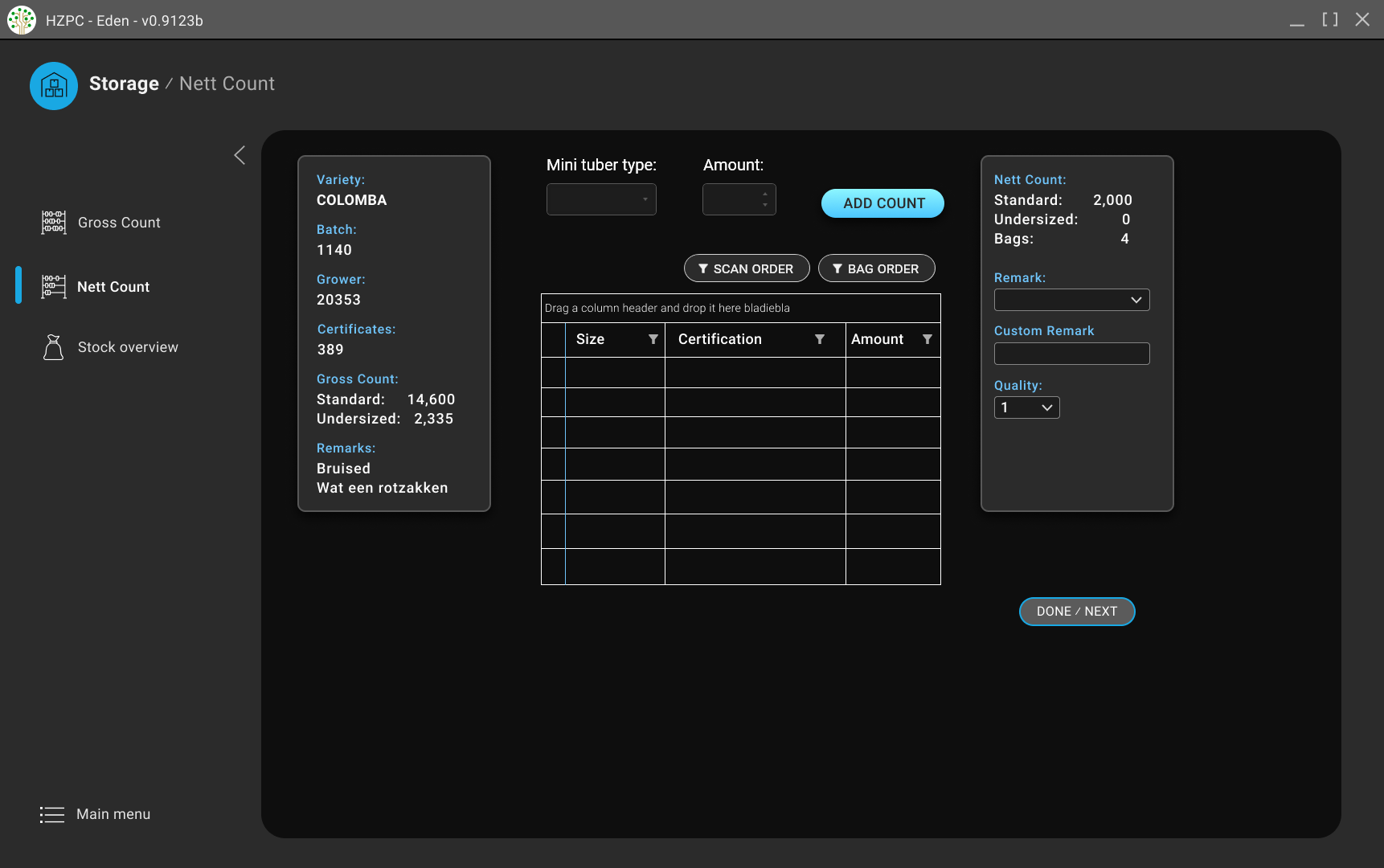1384x868 pixels.
Task: Increase Amount with the up stepper arrow
Action: [x=765, y=194]
